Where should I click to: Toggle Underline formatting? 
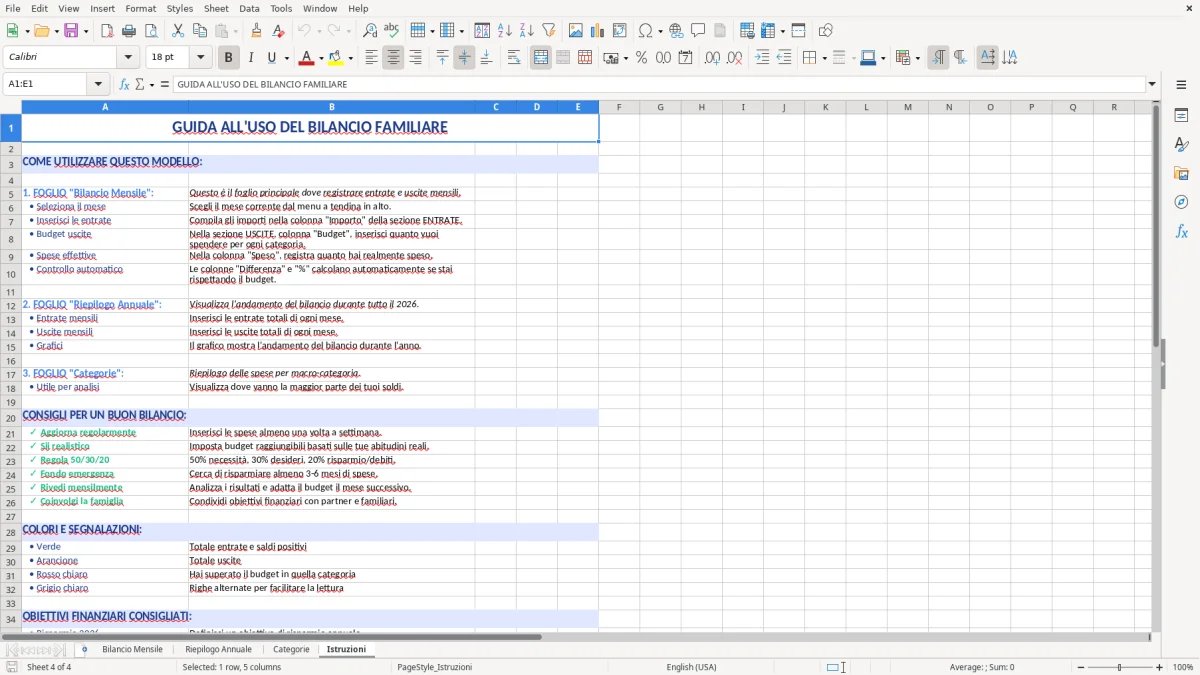click(272, 58)
